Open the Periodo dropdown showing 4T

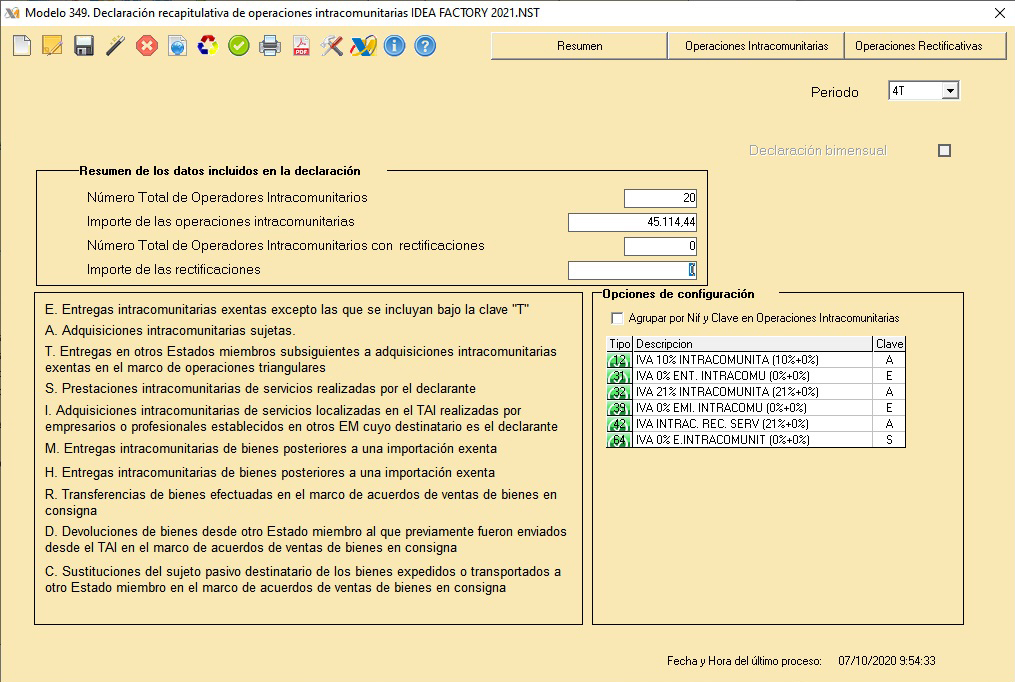tap(950, 91)
